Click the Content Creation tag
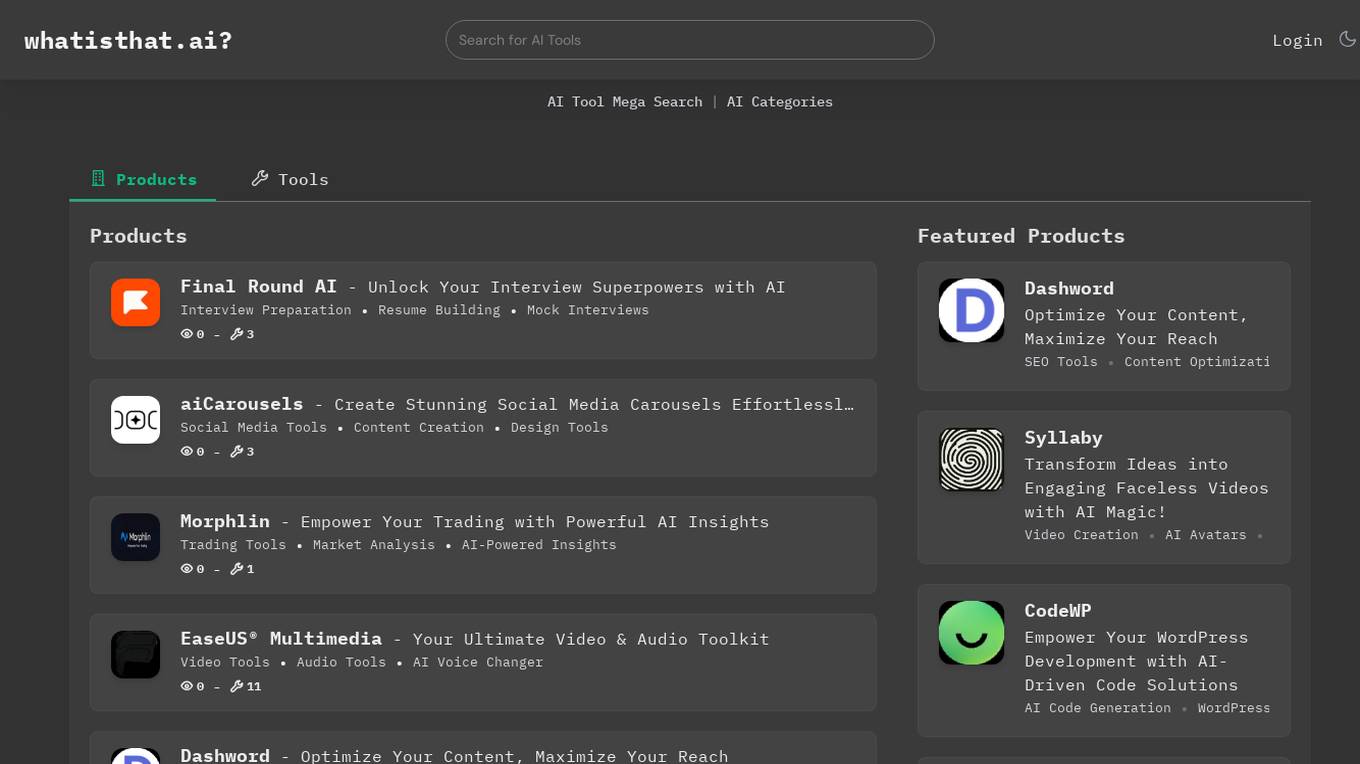Image resolution: width=1360 pixels, height=764 pixels. 419,427
